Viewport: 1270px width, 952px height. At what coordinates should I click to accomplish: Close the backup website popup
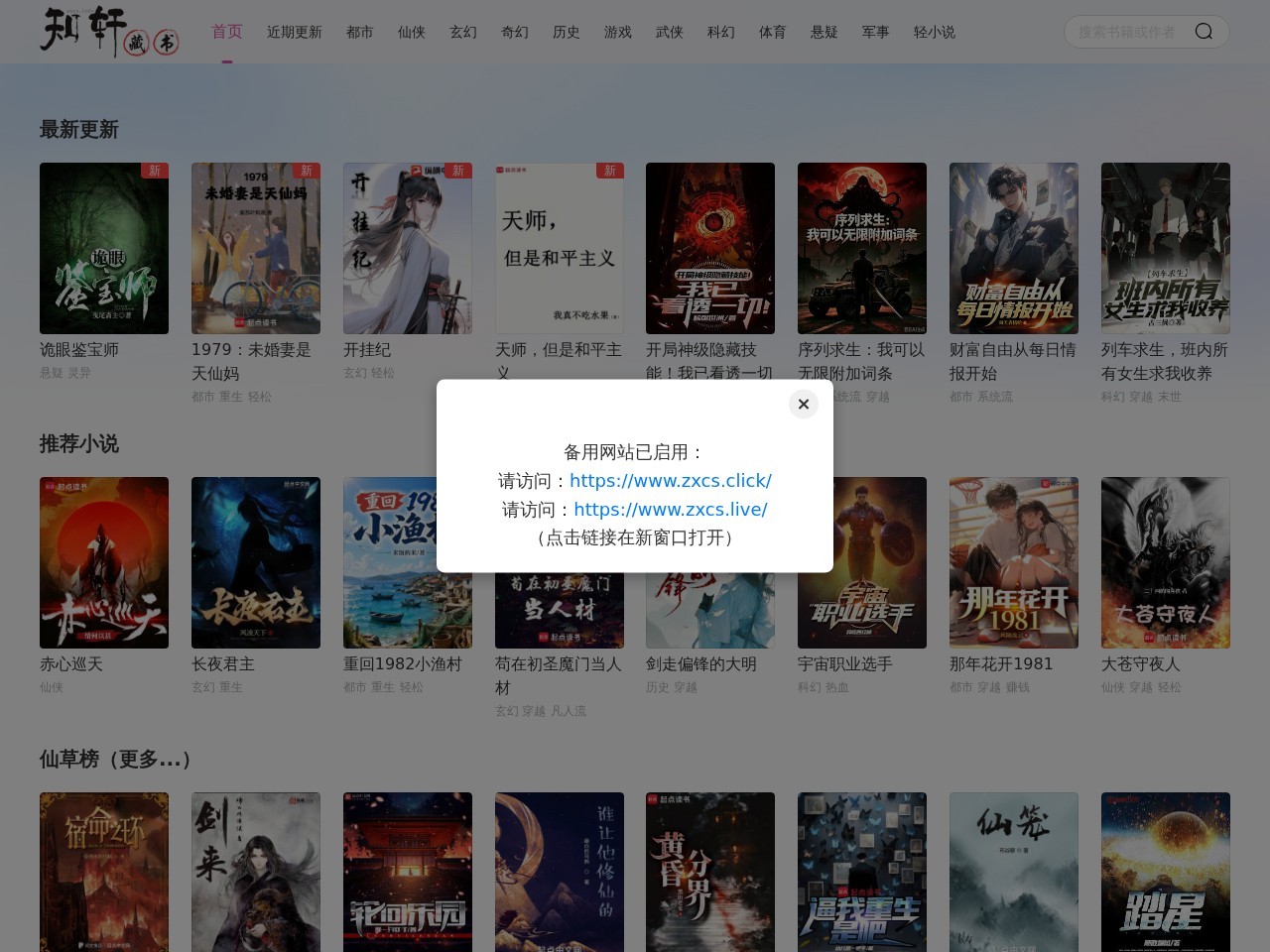pos(804,404)
